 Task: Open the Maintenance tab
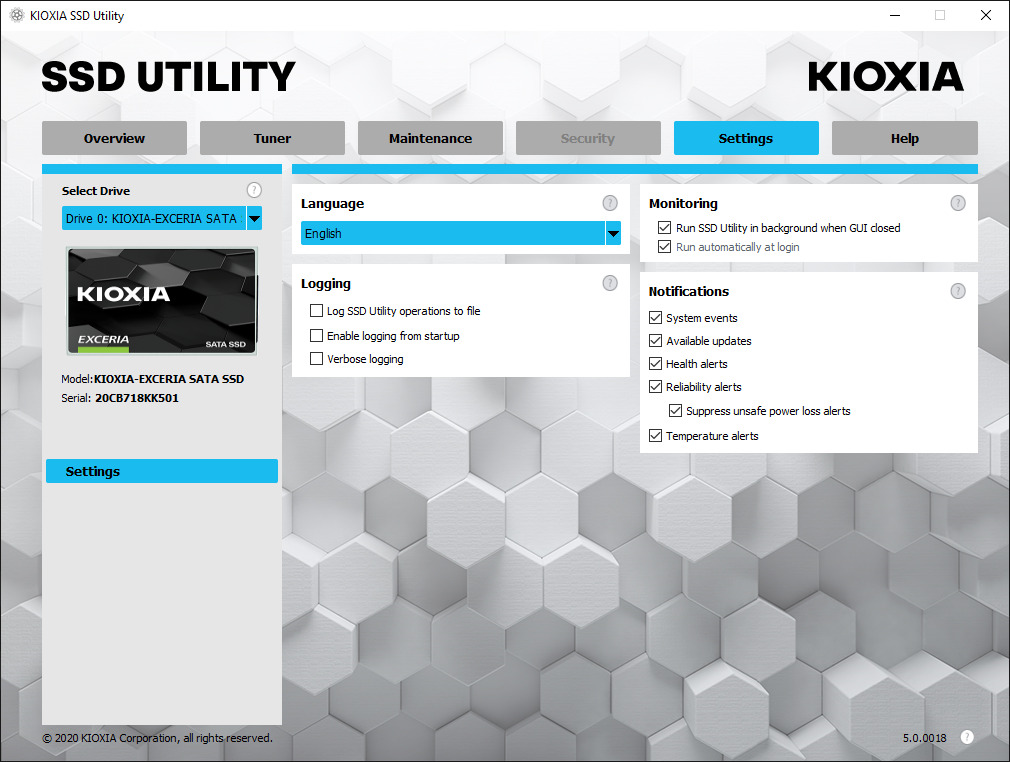click(x=430, y=138)
